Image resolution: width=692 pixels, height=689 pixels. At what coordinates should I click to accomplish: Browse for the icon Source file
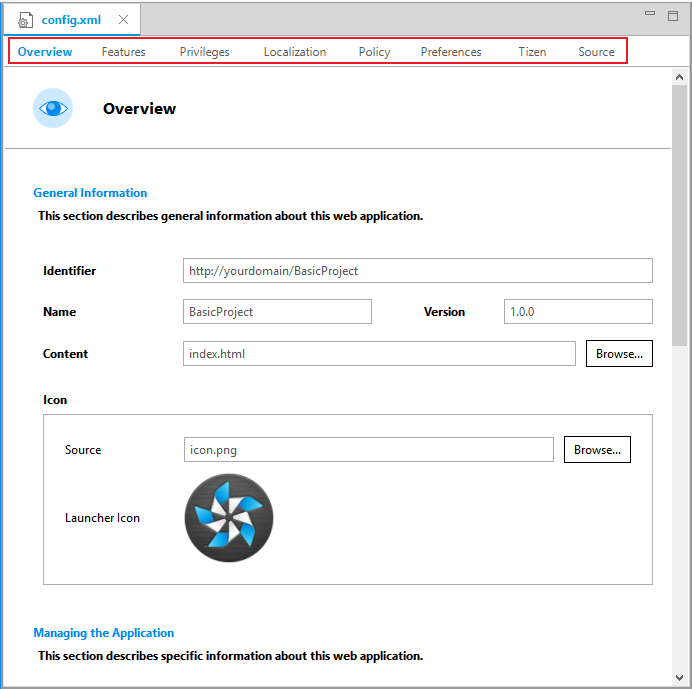click(x=597, y=450)
